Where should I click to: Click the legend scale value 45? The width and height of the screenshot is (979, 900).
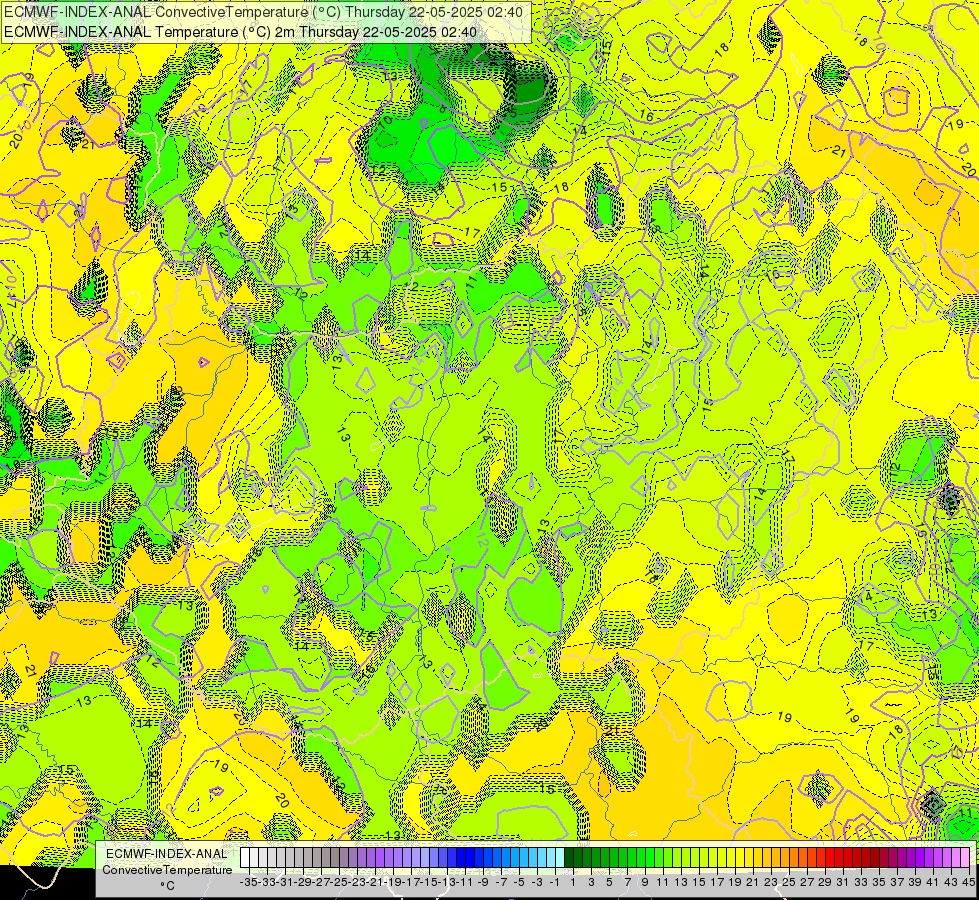point(968,882)
